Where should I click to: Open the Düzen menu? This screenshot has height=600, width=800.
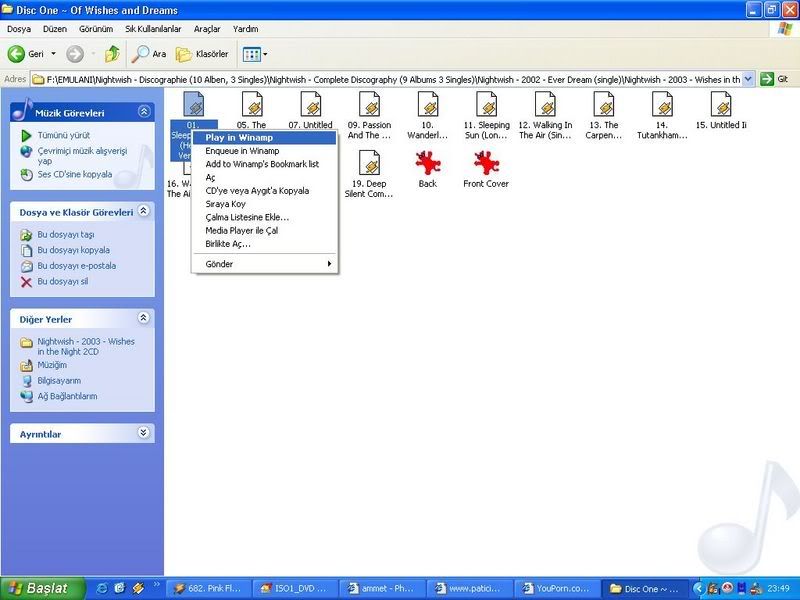pos(55,29)
